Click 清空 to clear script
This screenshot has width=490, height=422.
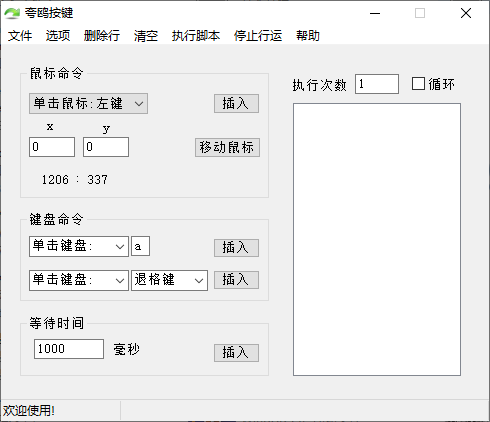pyautogui.click(x=146, y=36)
